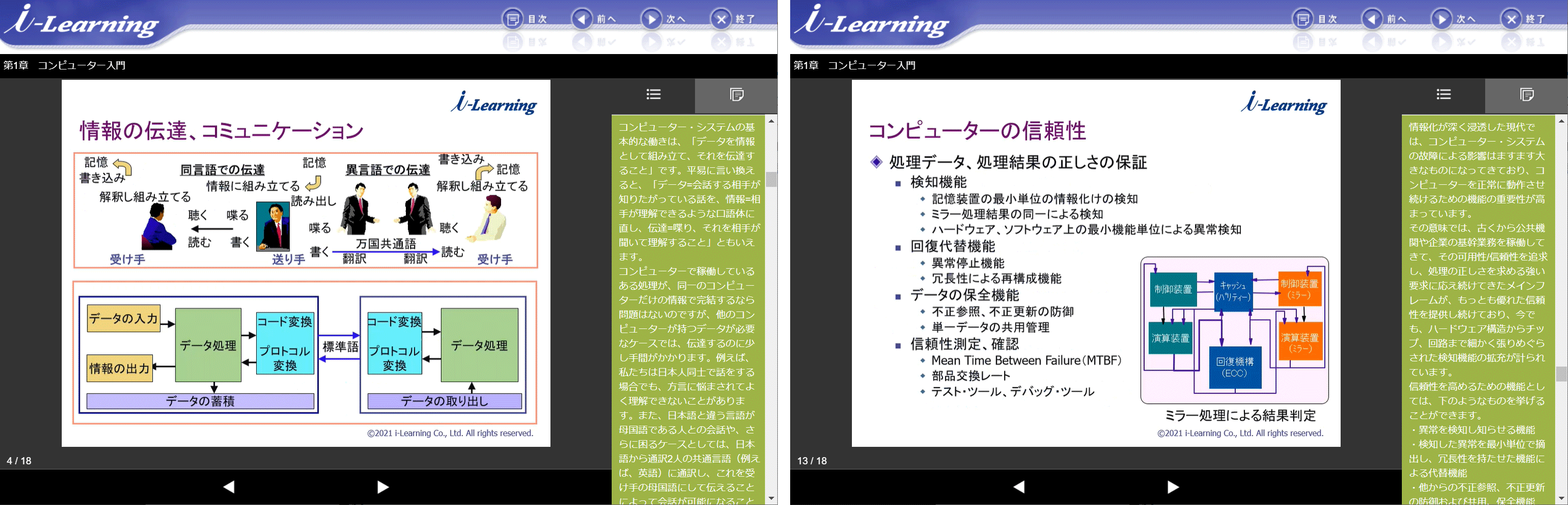
Task: Click previous slide arrow below left slide
Action: coord(229,486)
